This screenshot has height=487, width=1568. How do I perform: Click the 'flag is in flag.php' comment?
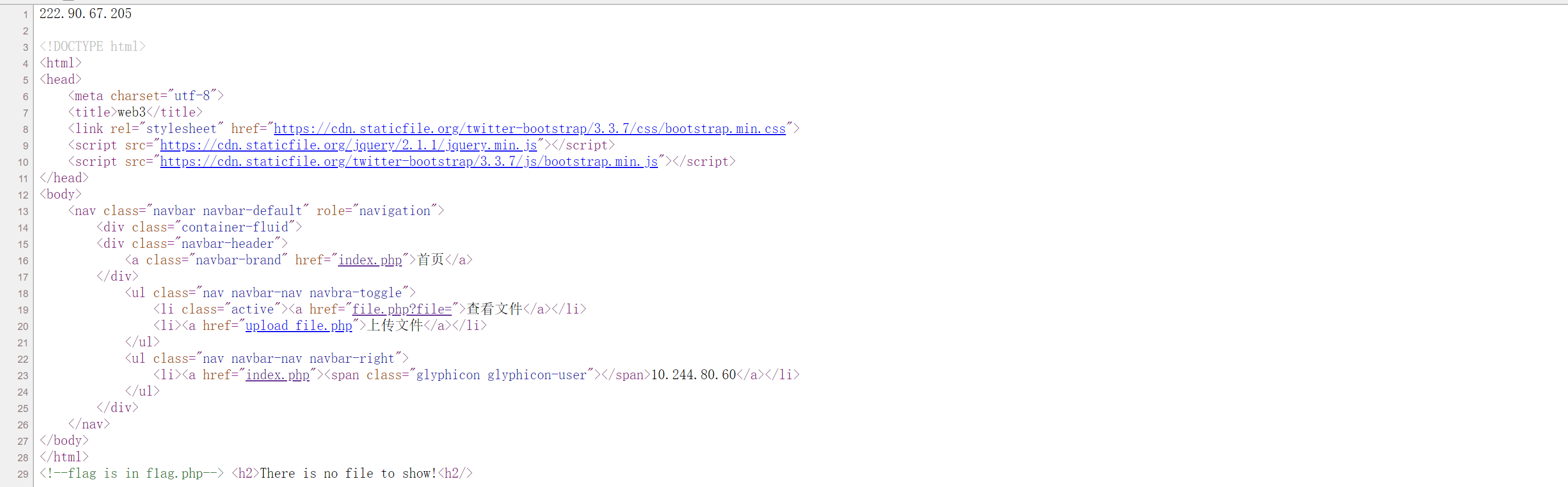pos(131,474)
